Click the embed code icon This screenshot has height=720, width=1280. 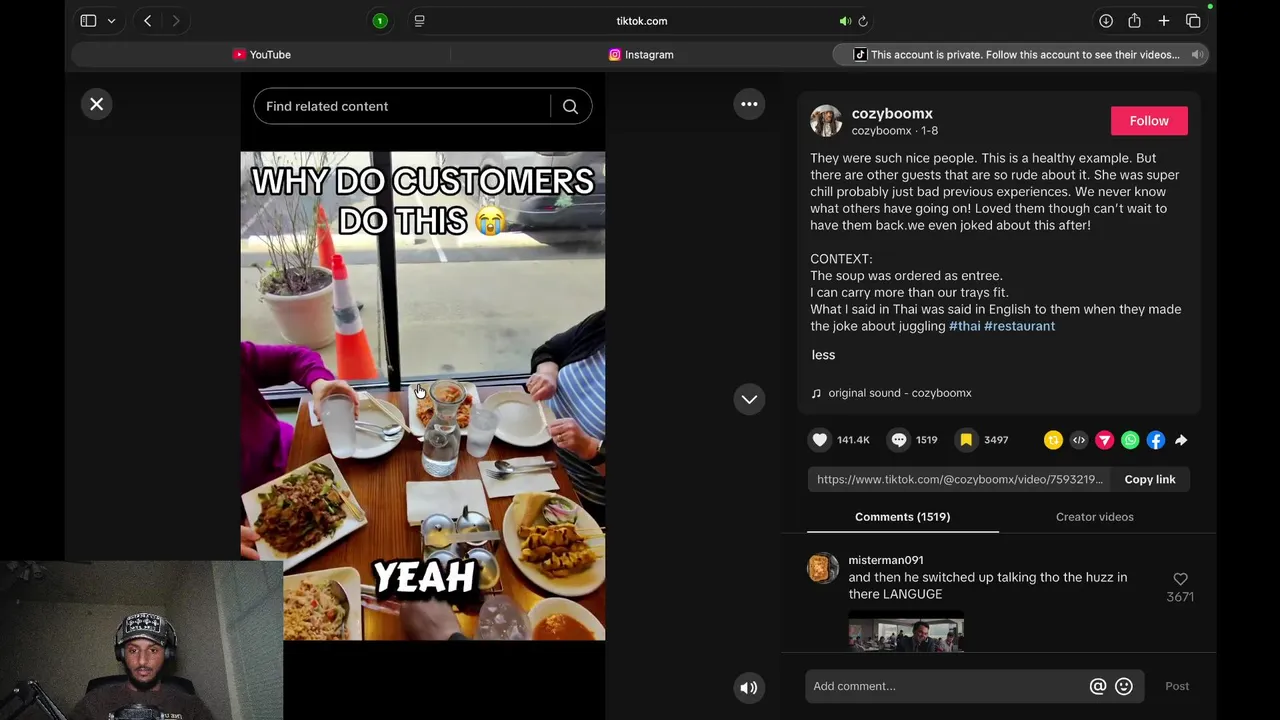pos(1079,440)
